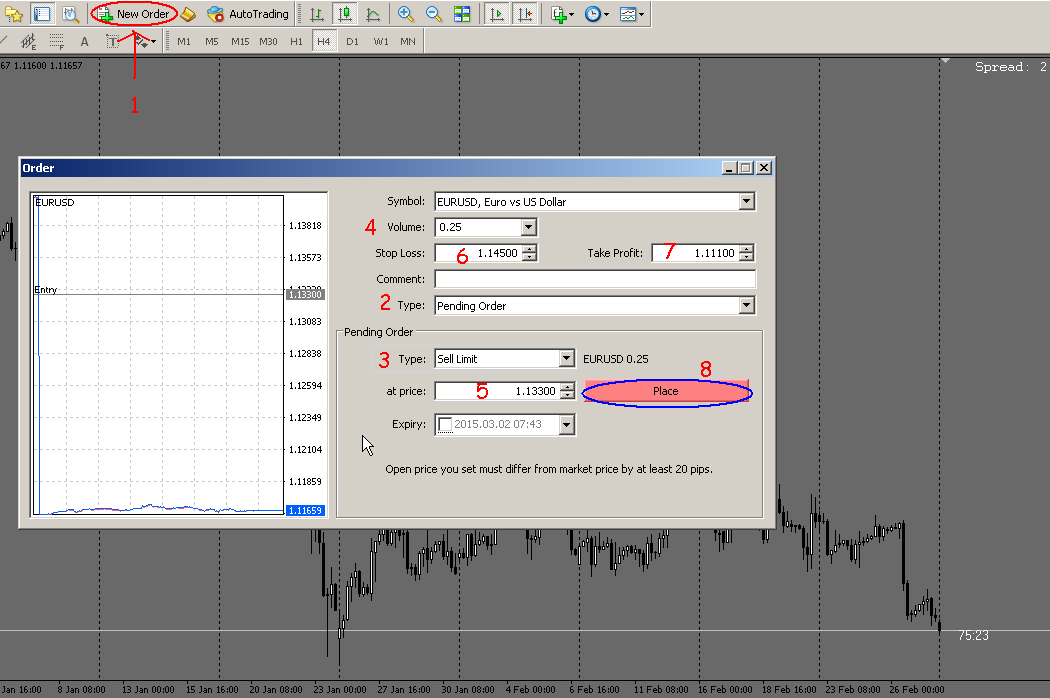Click into the Comment text field

pyautogui.click(x=595, y=279)
